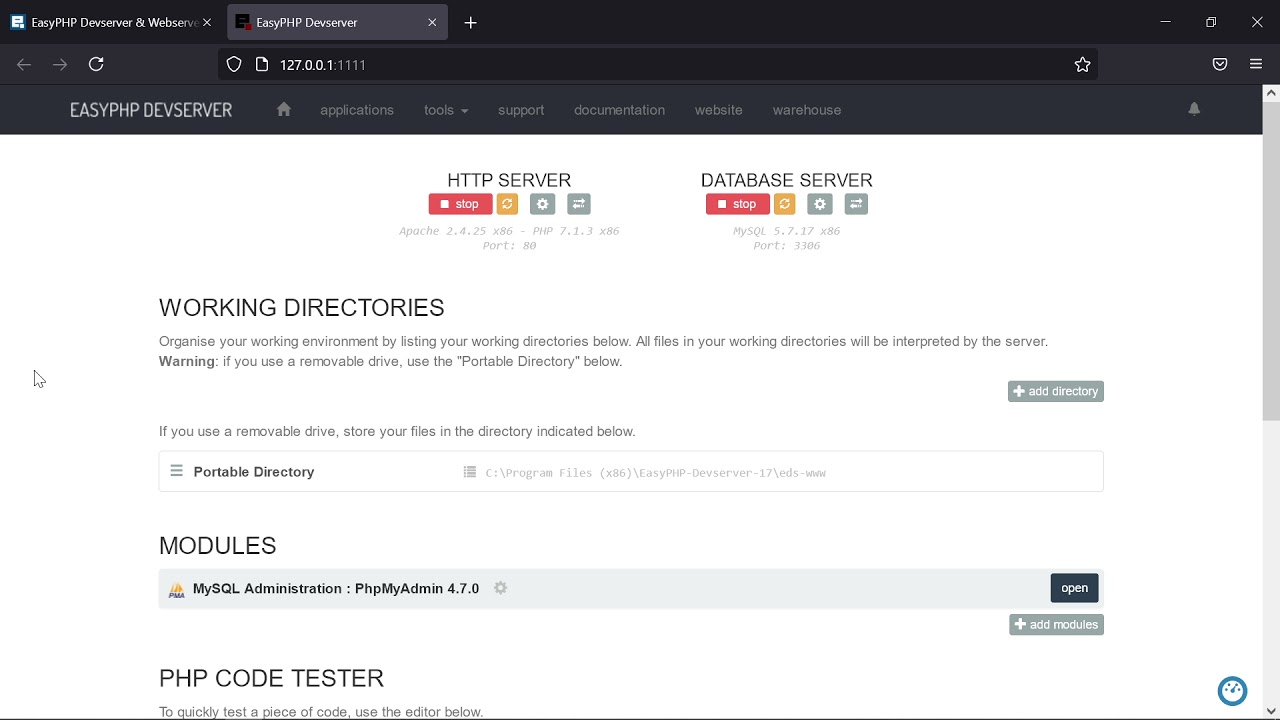
Task: Show site information page icon in the address bar
Action: click(x=262, y=65)
